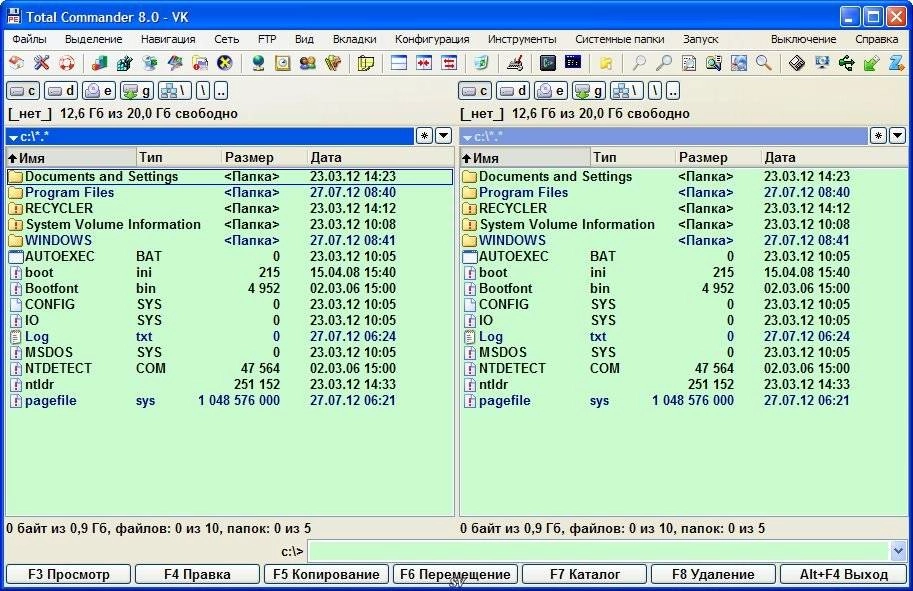Click the F4 Правка button
Image resolution: width=913 pixels, height=591 pixels.
197,574
